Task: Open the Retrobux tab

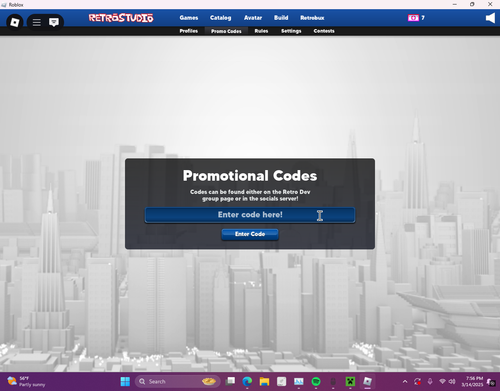Action: (x=312, y=18)
